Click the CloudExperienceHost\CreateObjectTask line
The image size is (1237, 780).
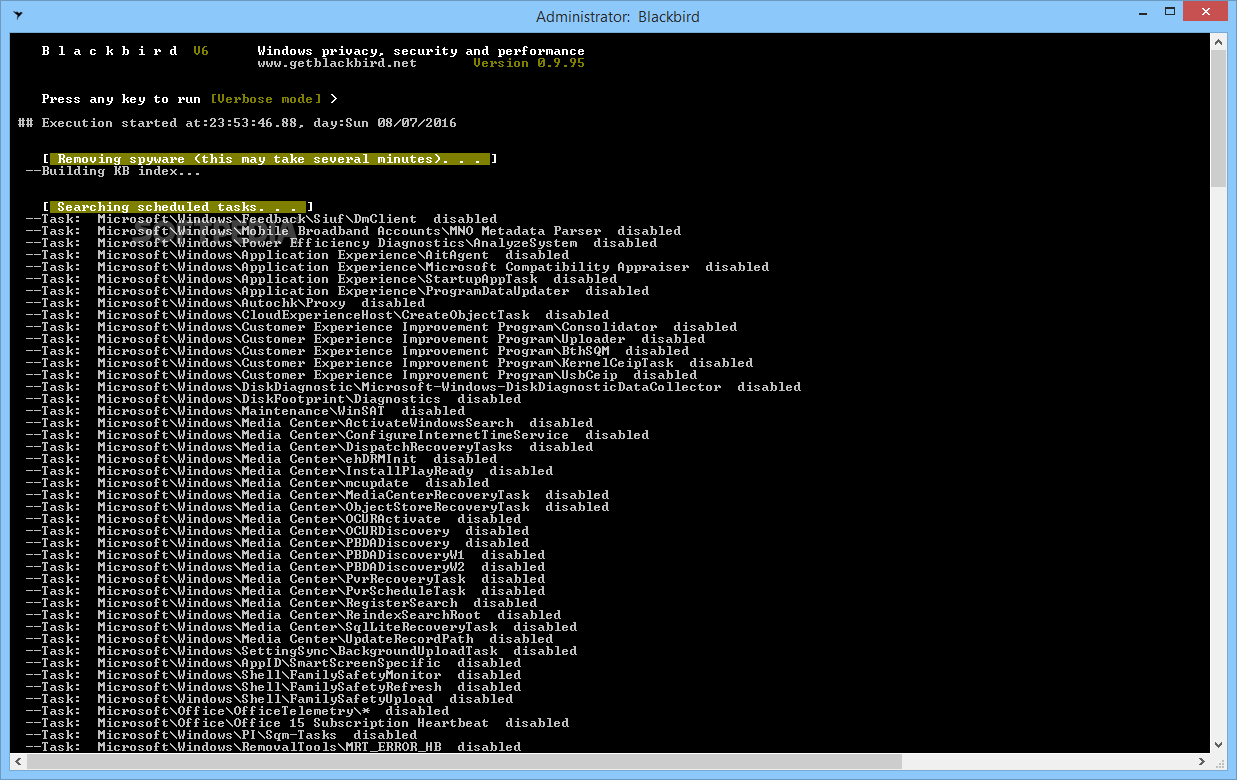tap(317, 315)
